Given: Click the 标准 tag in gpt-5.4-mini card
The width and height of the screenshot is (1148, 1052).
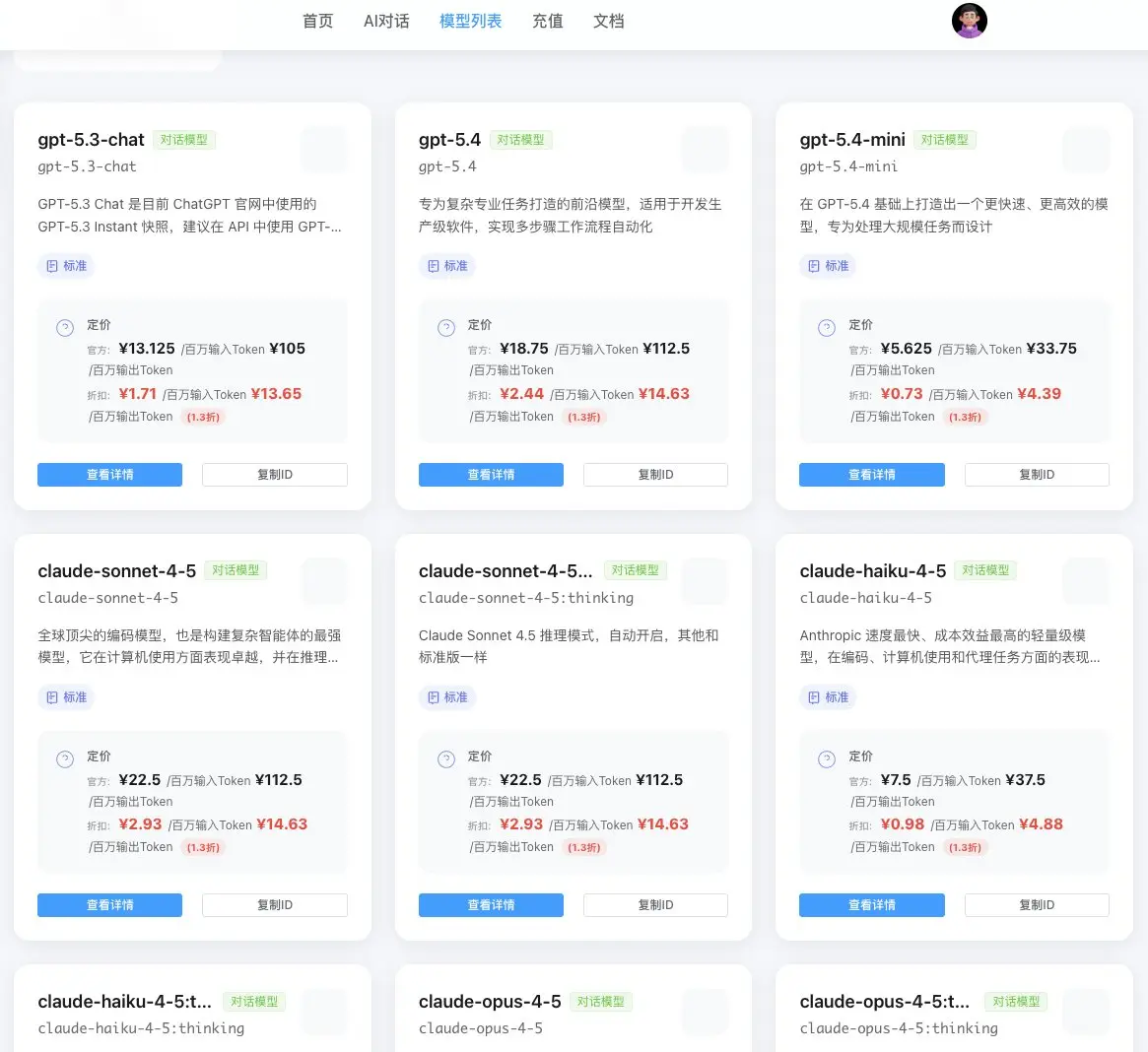Looking at the screenshot, I should [x=828, y=266].
